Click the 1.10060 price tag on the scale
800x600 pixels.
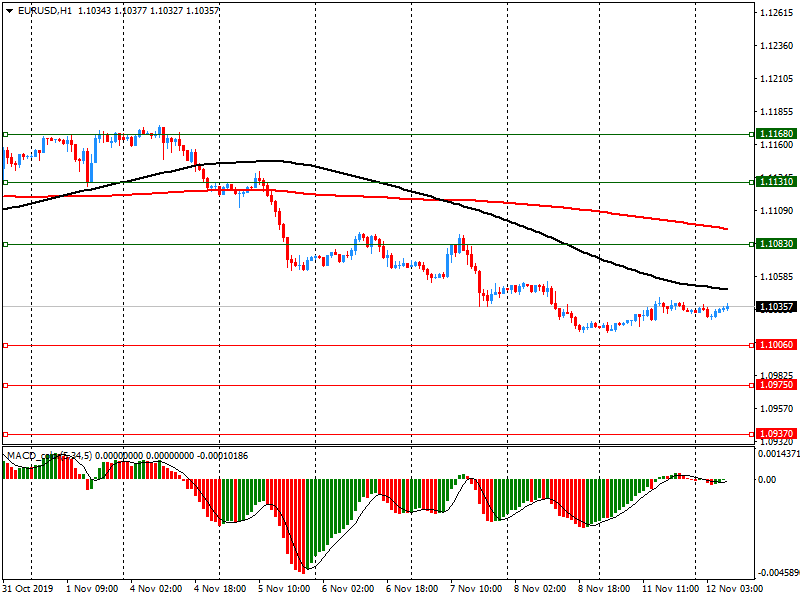click(x=776, y=345)
